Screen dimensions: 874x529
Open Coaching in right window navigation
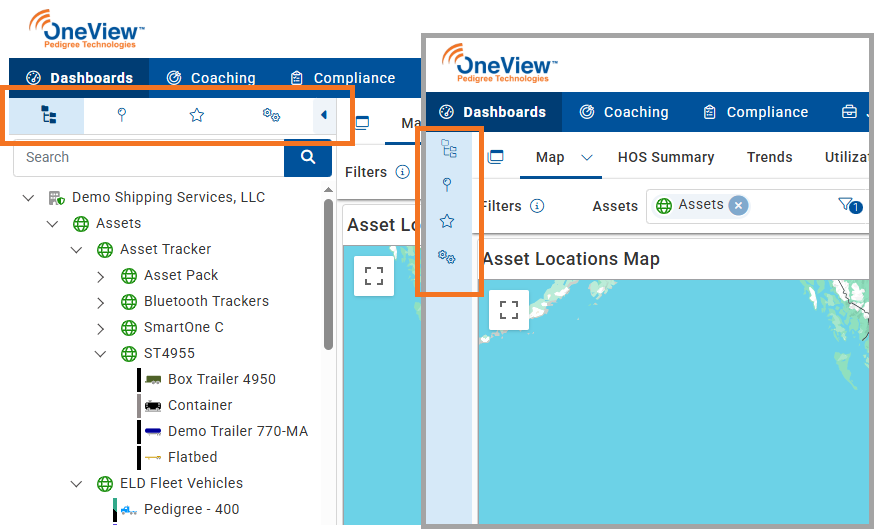[624, 112]
